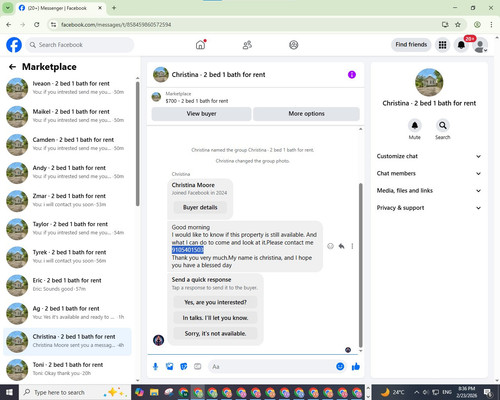Open Zmar conversation

tap(68, 200)
